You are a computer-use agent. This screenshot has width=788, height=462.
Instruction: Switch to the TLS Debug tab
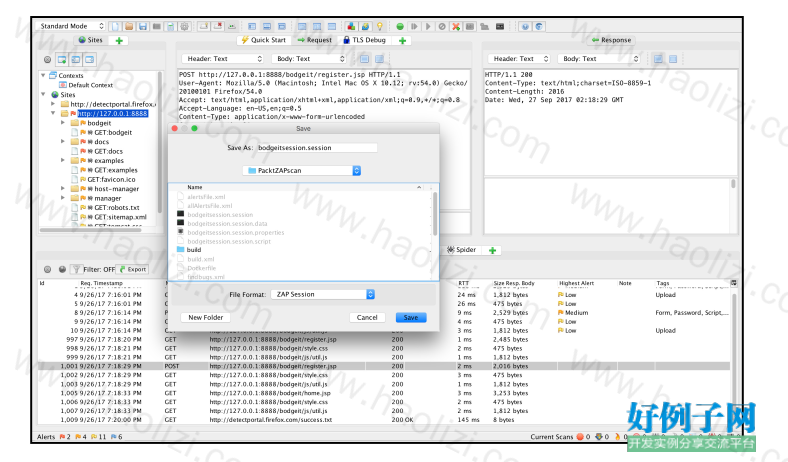click(x=364, y=40)
